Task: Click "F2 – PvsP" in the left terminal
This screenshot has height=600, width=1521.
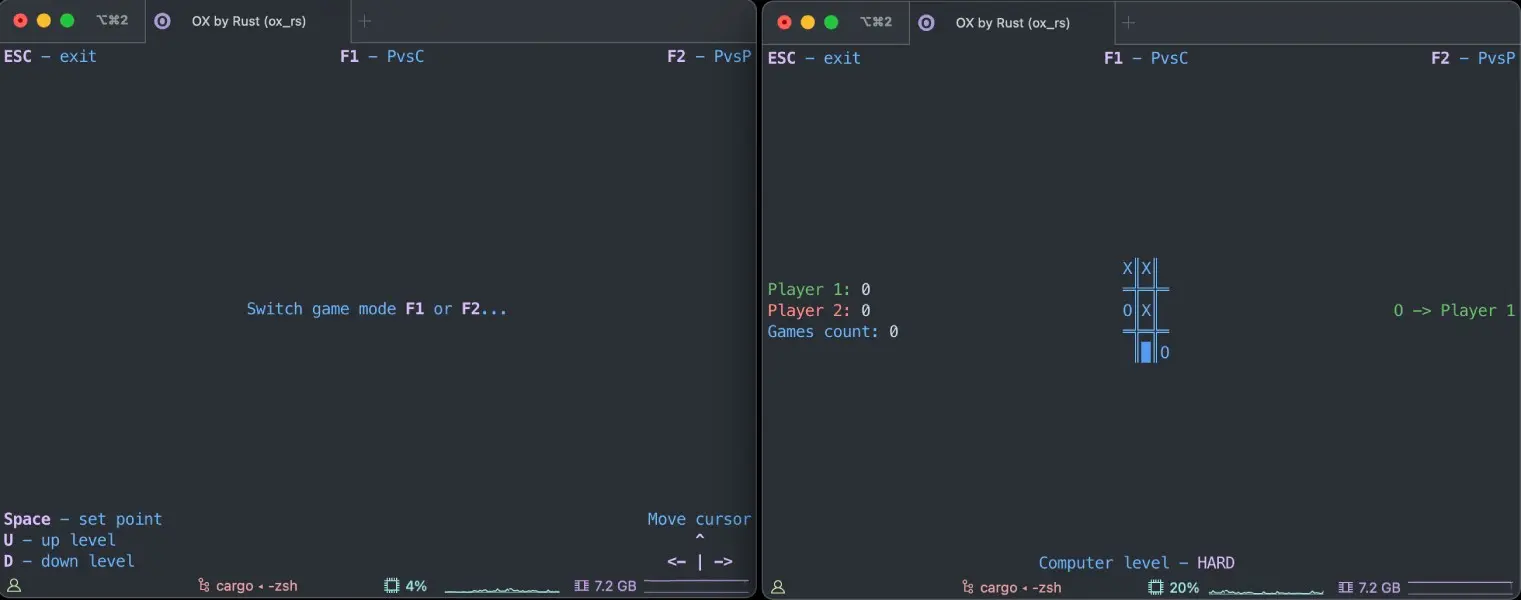Action: (708, 56)
